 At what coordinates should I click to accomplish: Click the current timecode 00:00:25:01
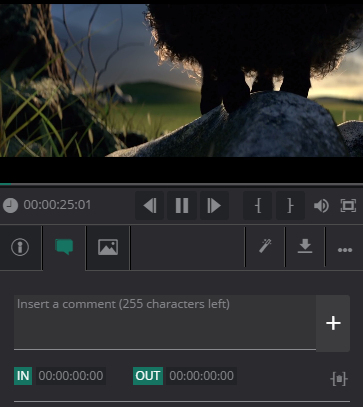(57, 205)
